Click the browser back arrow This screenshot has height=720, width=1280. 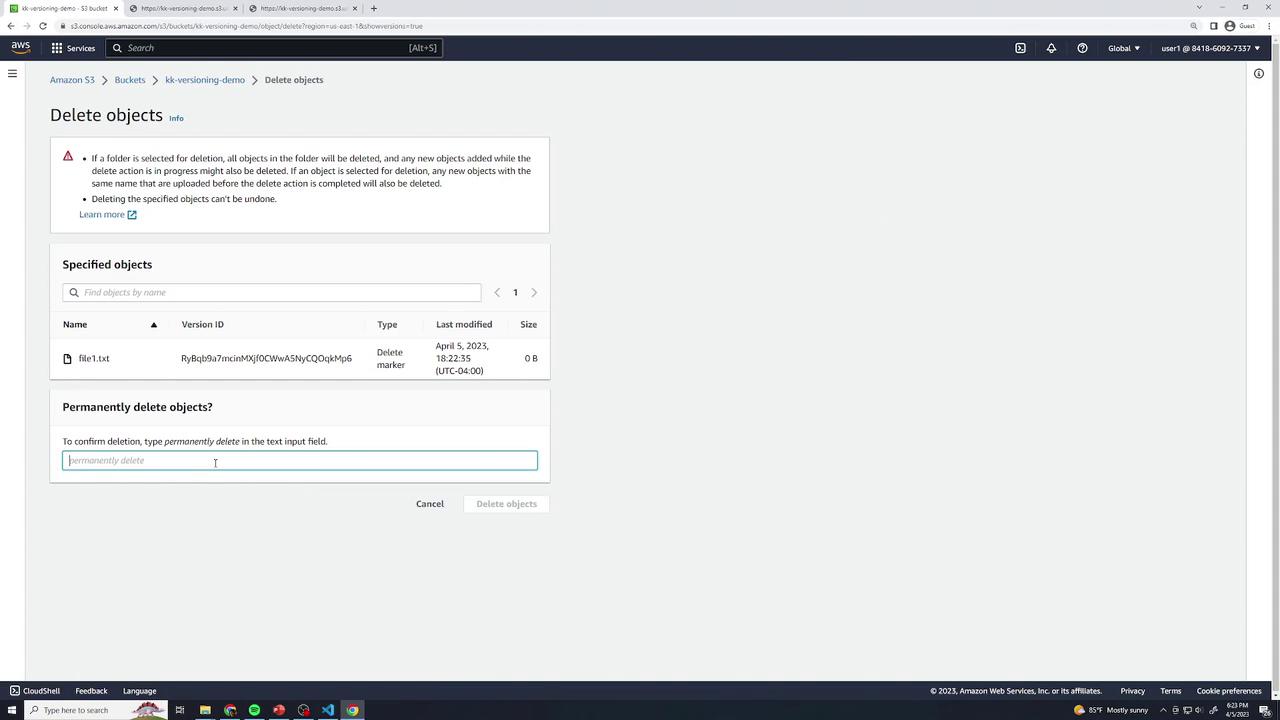[11, 26]
